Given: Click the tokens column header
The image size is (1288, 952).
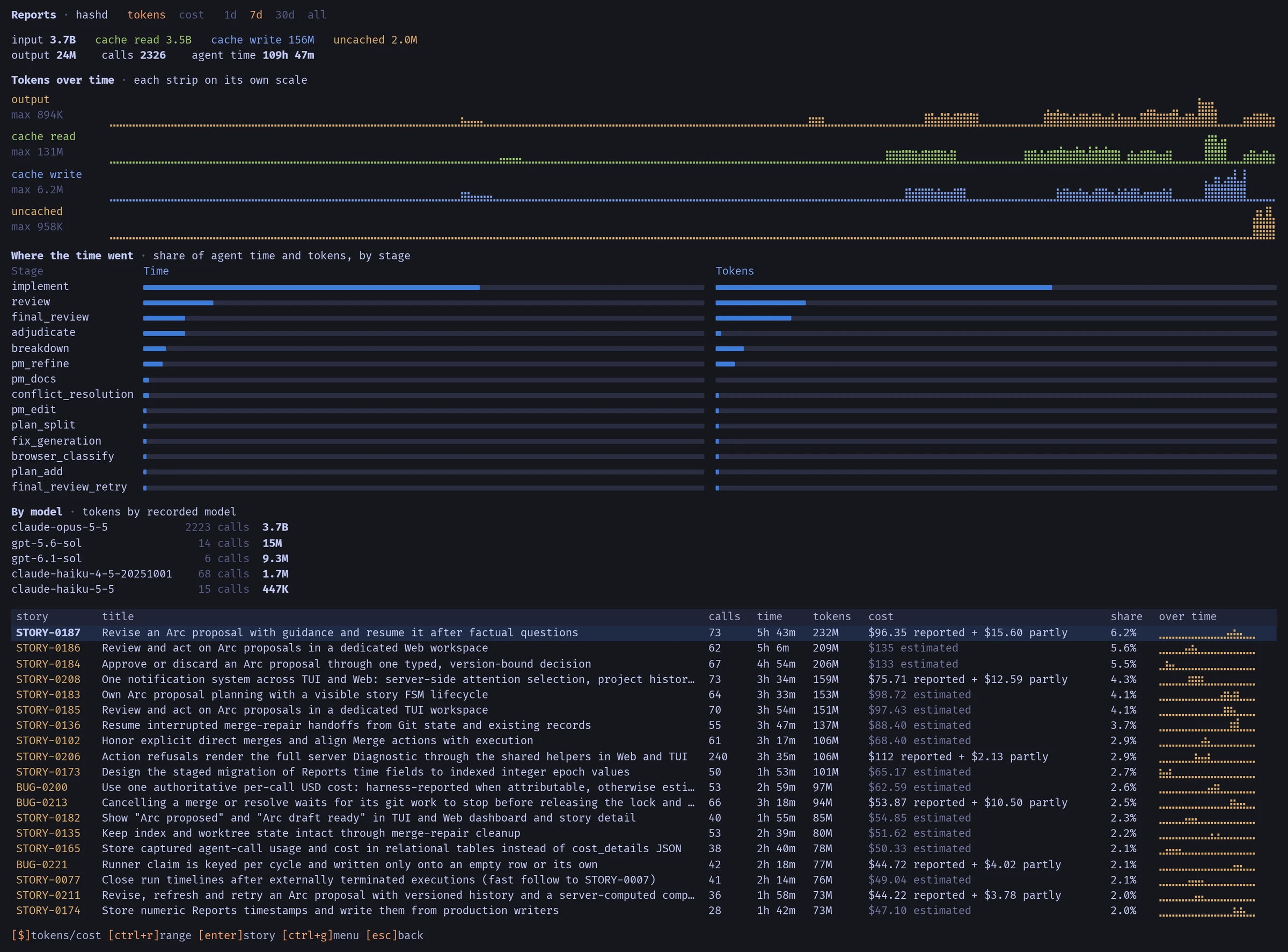Looking at the screenshot, I should pos(832,616).
